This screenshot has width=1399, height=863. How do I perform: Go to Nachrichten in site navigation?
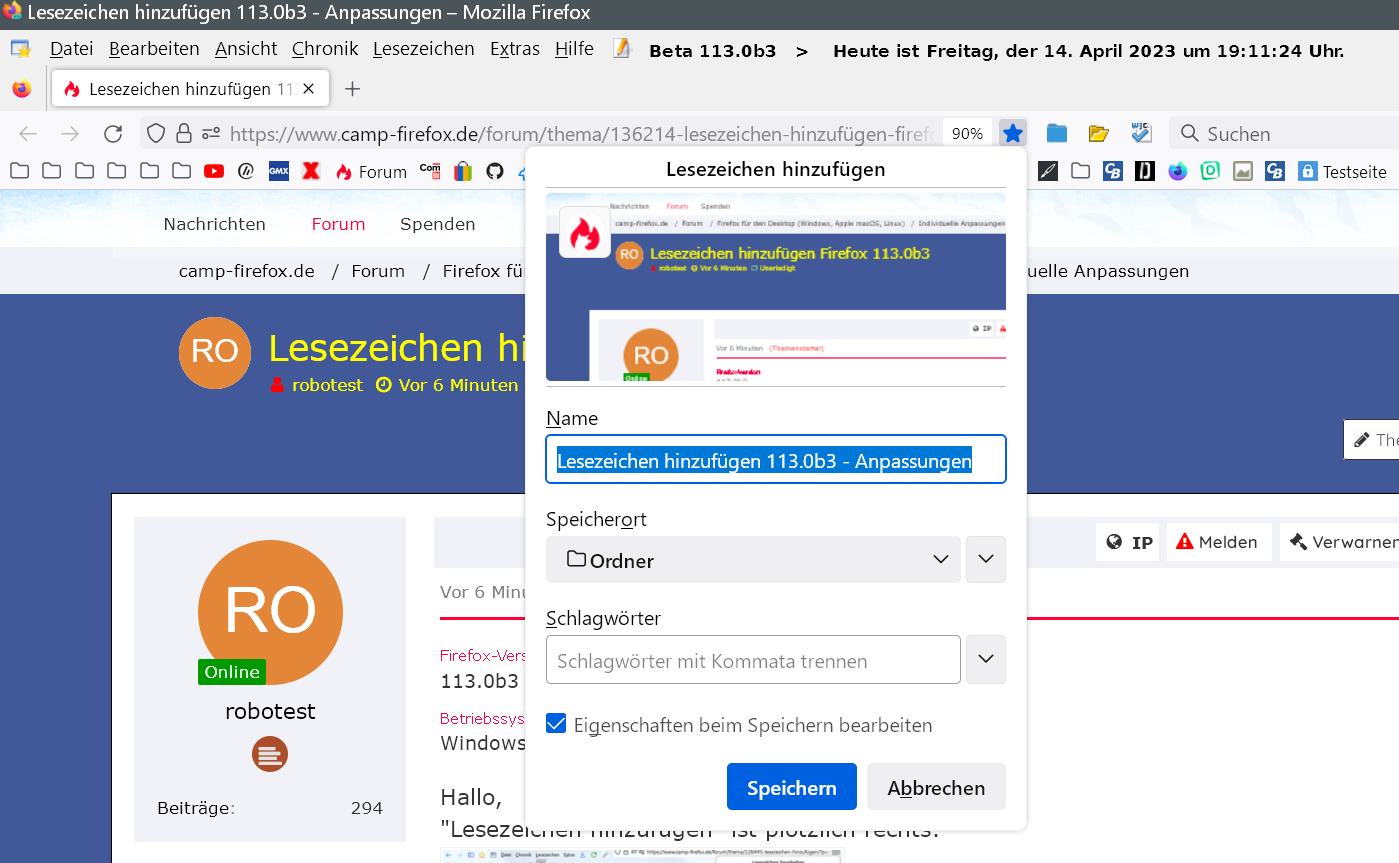pos(215,224)
